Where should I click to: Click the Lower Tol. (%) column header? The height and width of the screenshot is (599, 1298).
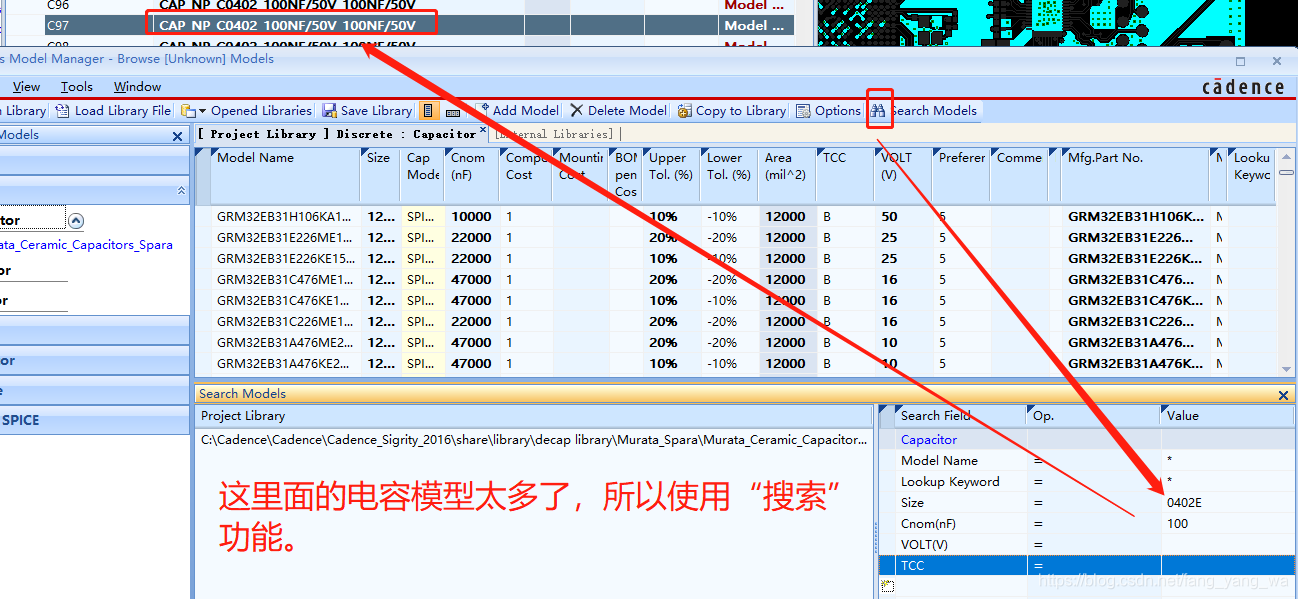[x=730, y=175]
